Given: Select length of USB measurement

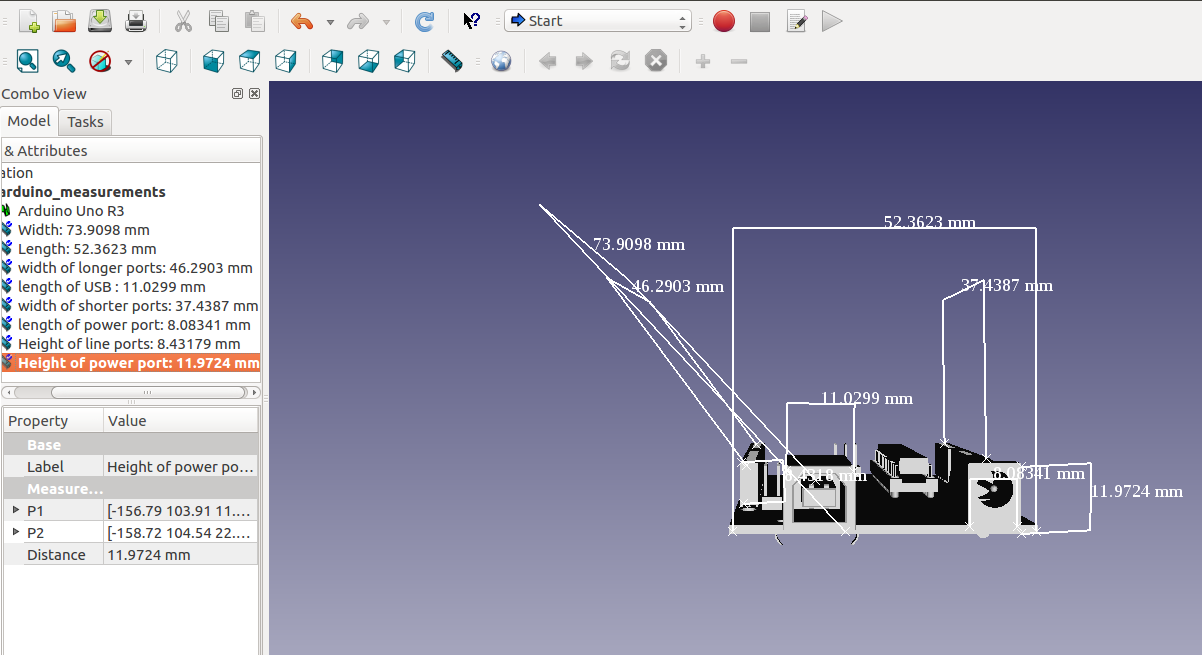Looking at the screenshot, I should point(111,287).
